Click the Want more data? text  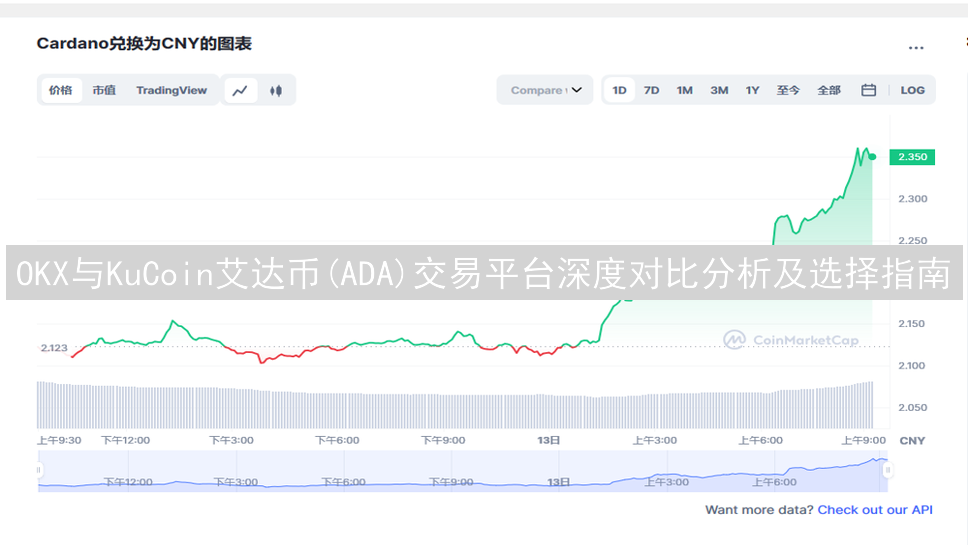click(759, 510)
